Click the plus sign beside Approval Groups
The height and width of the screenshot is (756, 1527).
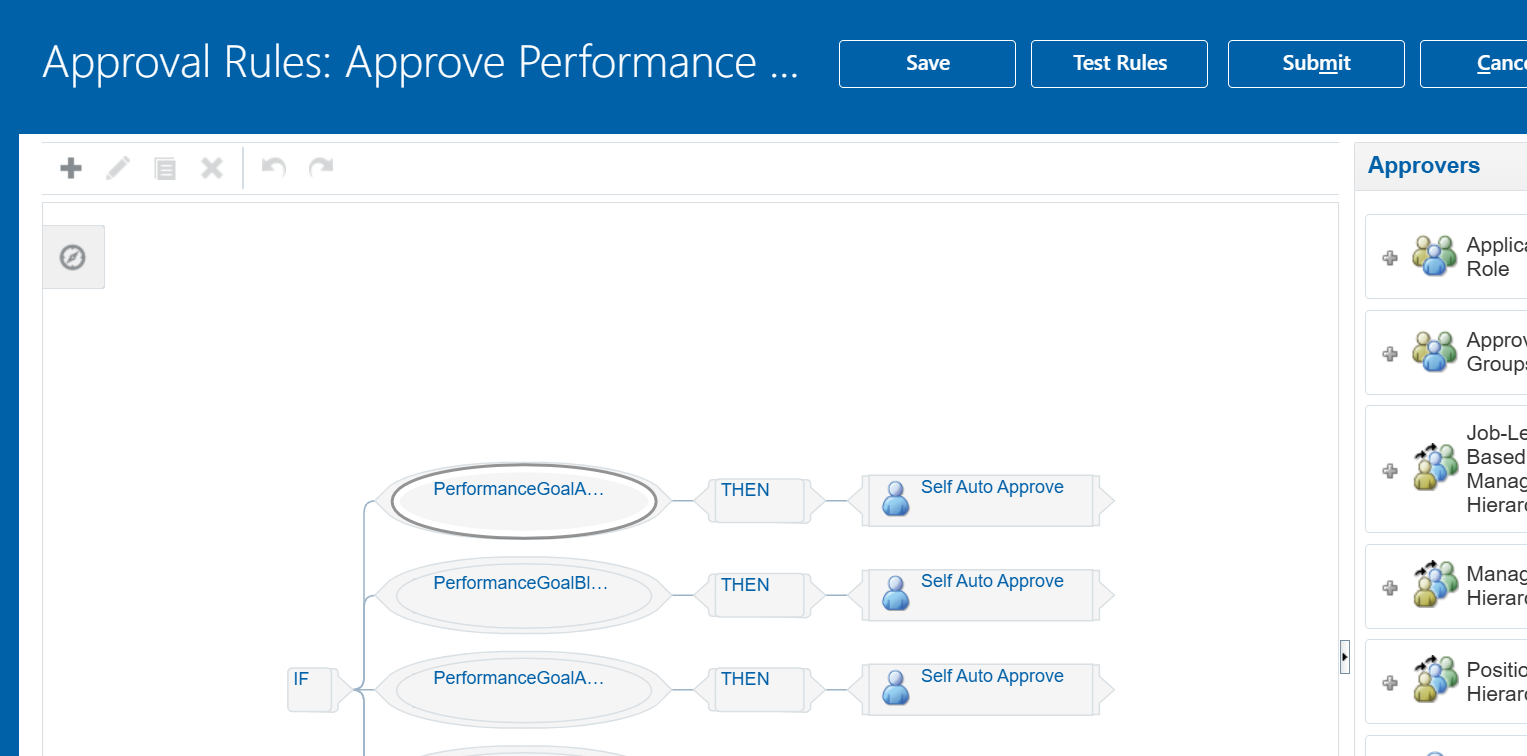[1389, 353]
